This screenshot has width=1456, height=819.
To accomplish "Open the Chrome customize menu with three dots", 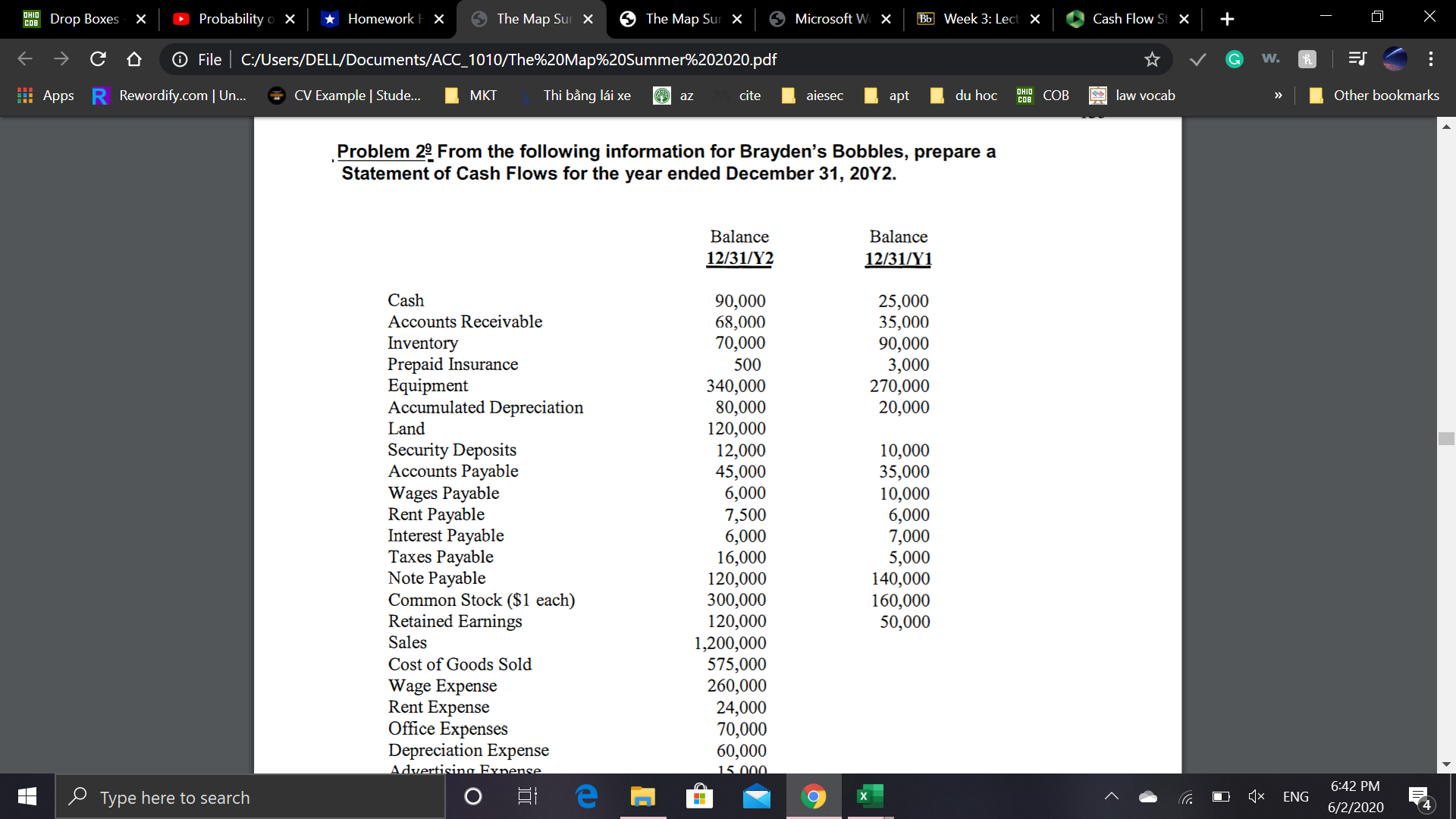I will (1429, 59).
